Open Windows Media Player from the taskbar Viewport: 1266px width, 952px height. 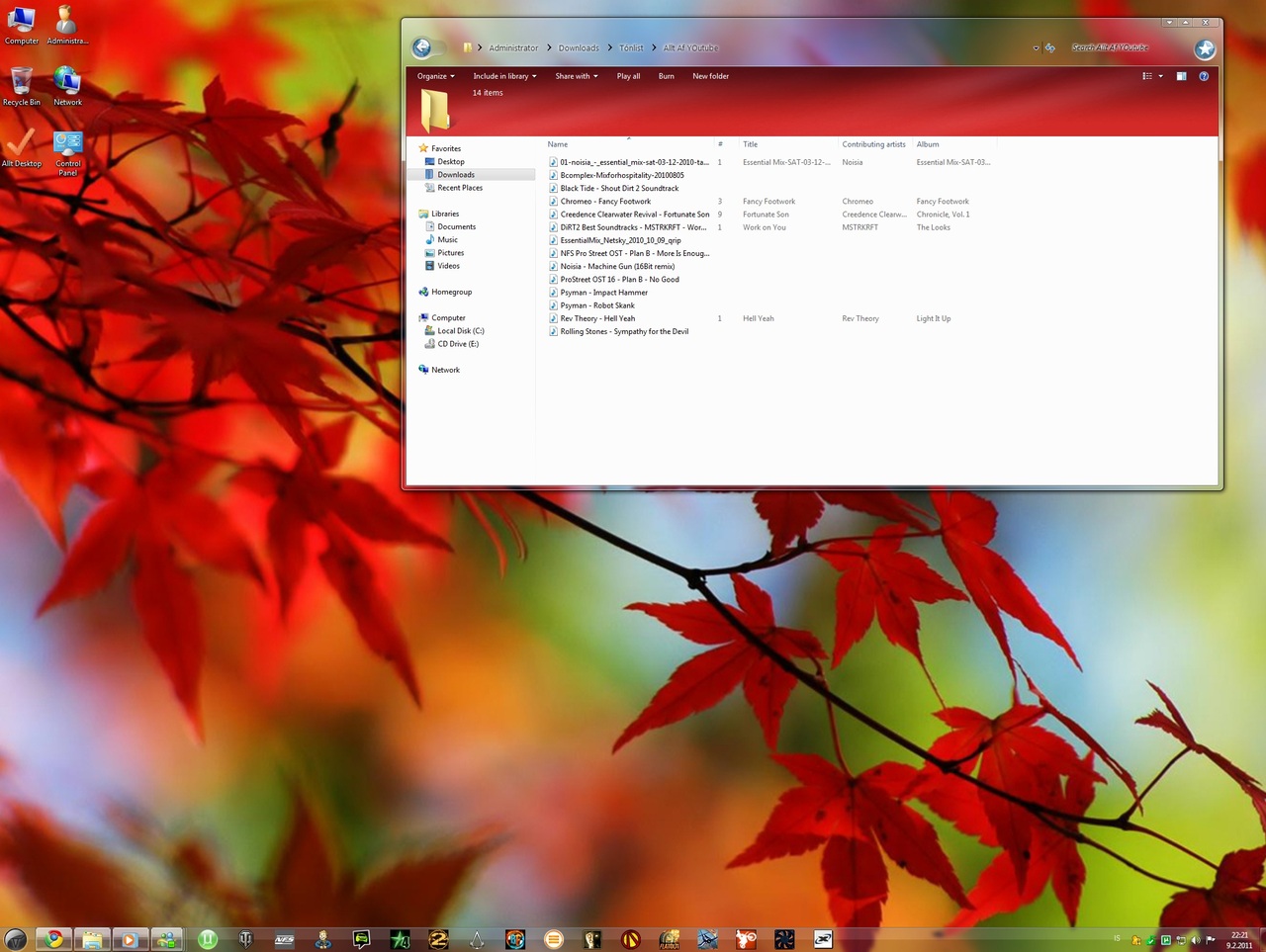(x=130, y=939)
